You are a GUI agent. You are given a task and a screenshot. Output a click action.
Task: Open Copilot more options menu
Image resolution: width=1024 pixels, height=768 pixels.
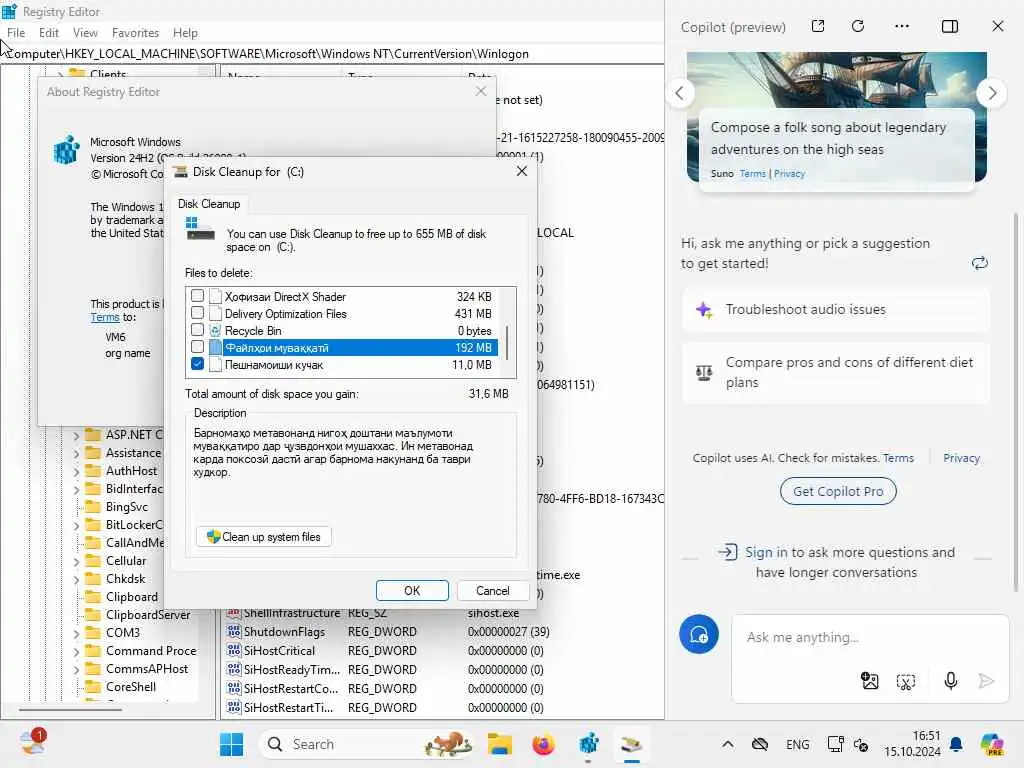[902, 26]
